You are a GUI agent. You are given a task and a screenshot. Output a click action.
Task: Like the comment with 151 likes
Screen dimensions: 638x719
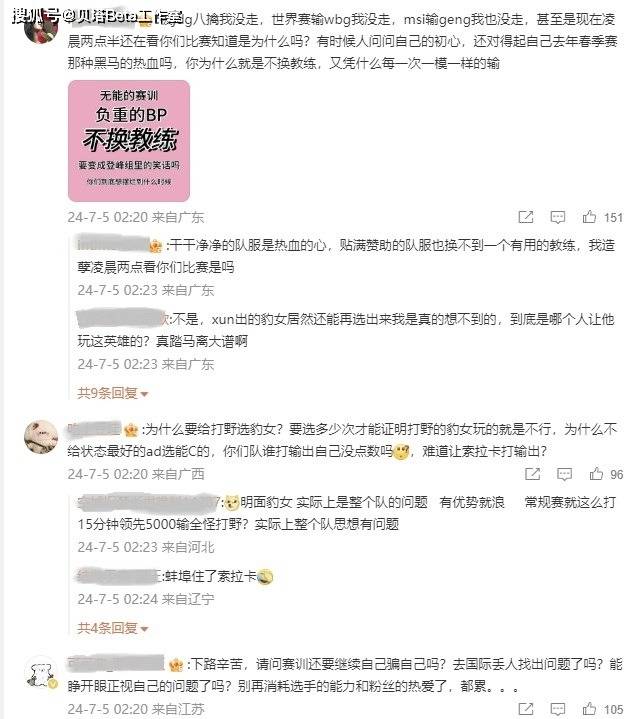(589, 216)
